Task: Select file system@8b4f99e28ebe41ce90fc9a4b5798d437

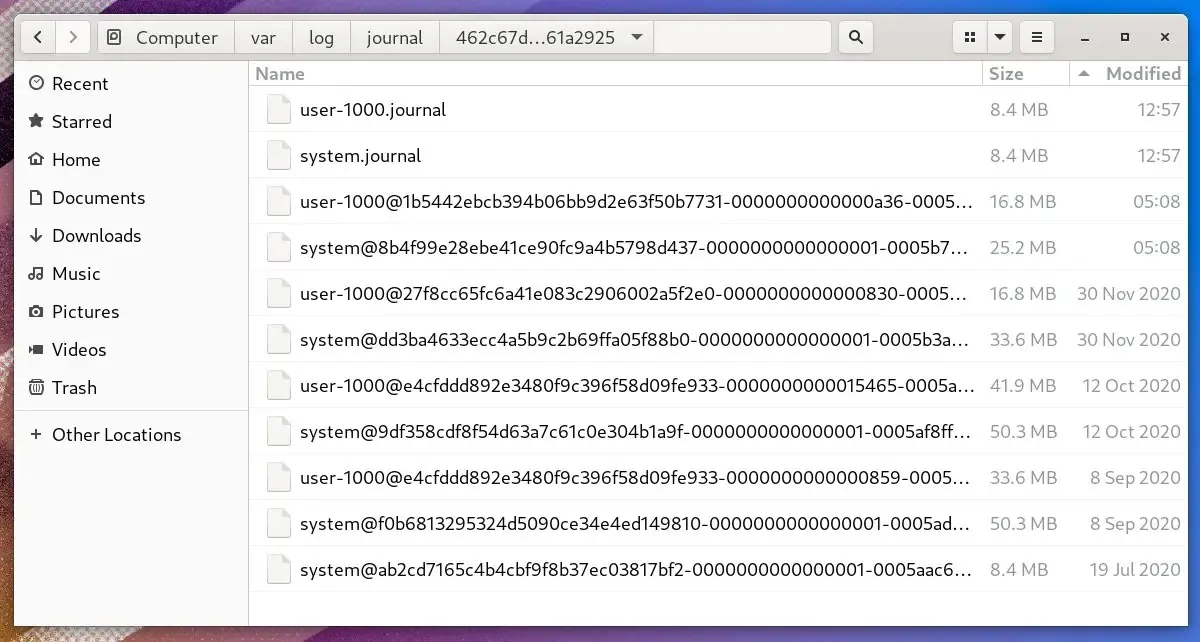Action: 717,248
